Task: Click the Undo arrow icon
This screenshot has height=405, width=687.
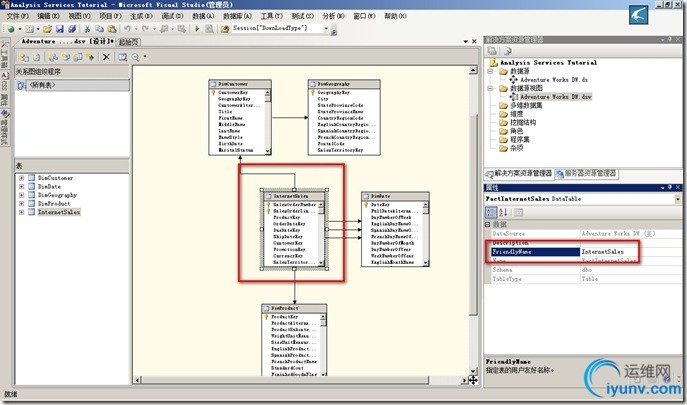Action: [x=127, y=29]
